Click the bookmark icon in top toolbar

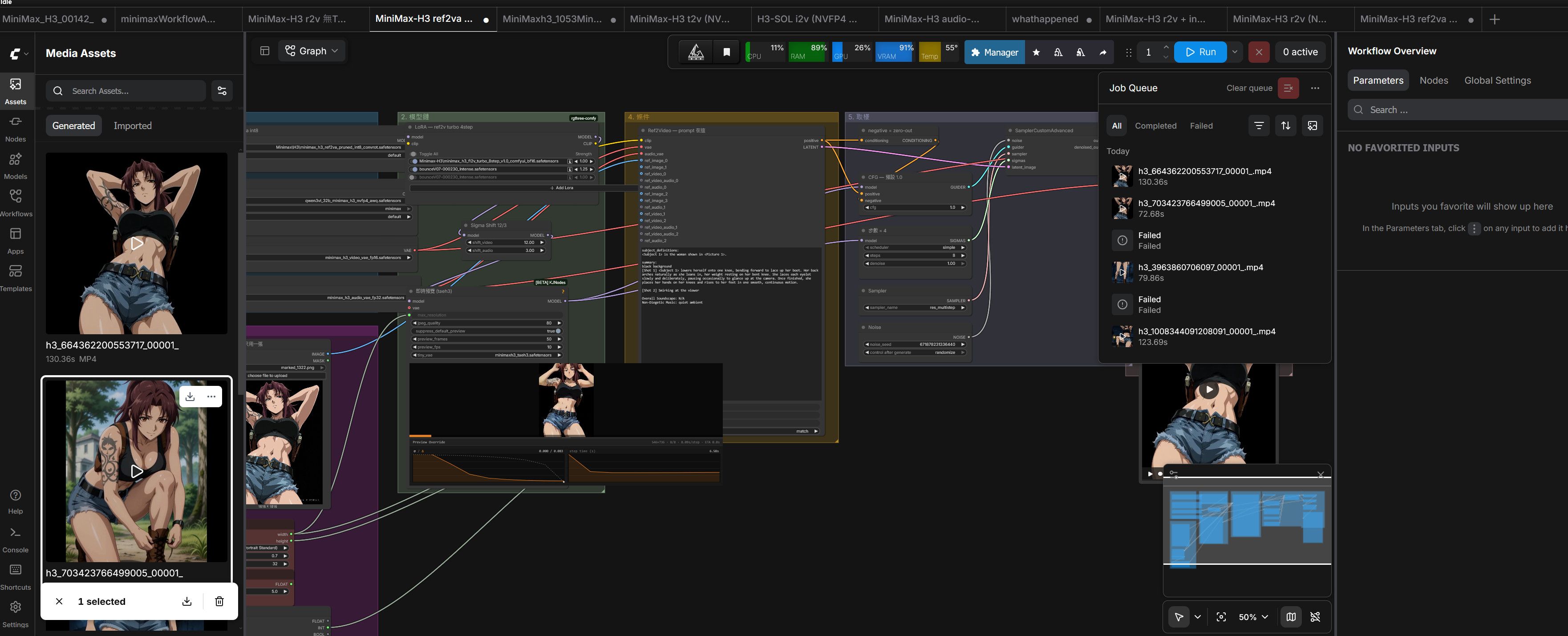pyautogui.click(x=726, y=53)
